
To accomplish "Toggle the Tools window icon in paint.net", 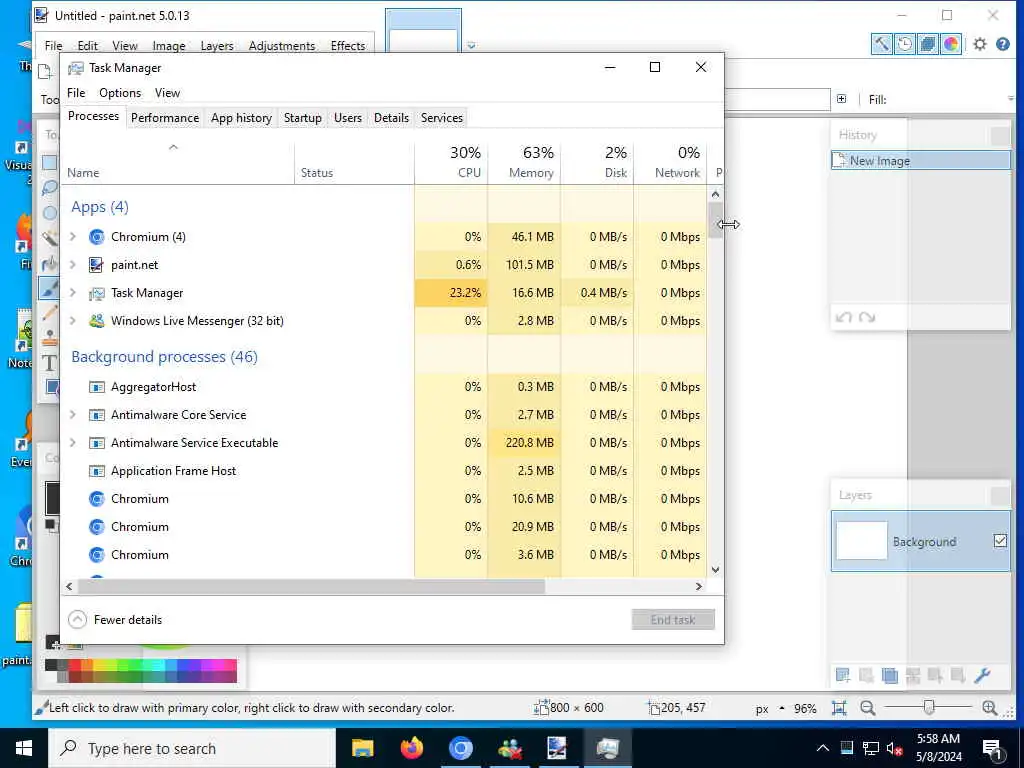I will [x=882, y=44].
